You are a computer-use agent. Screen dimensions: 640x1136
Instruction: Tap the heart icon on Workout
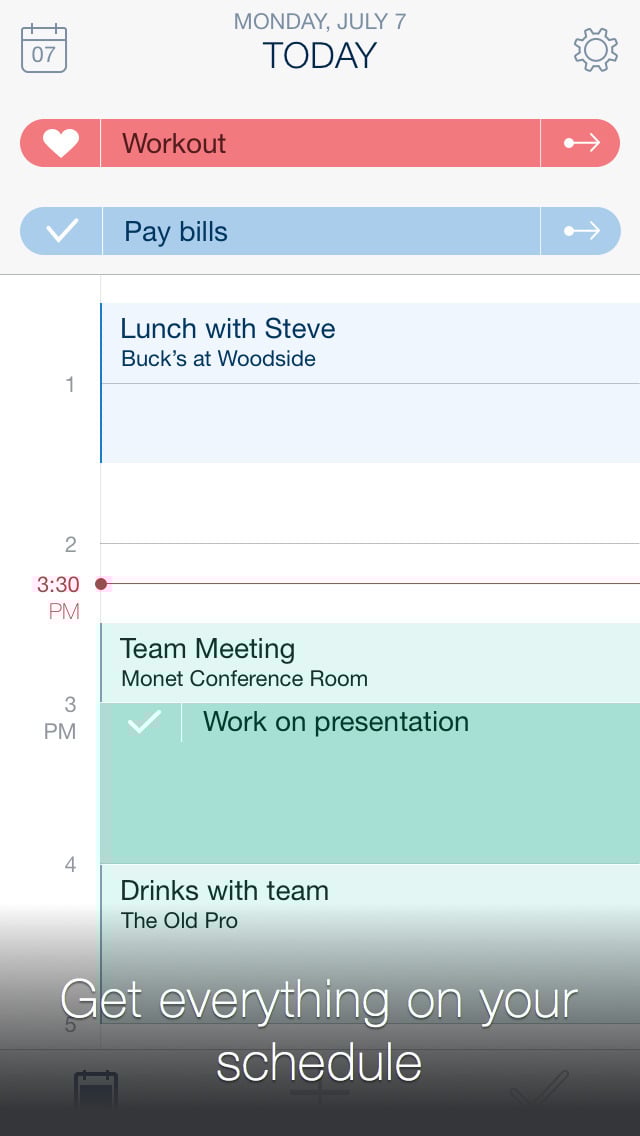[x=60, y=144]
